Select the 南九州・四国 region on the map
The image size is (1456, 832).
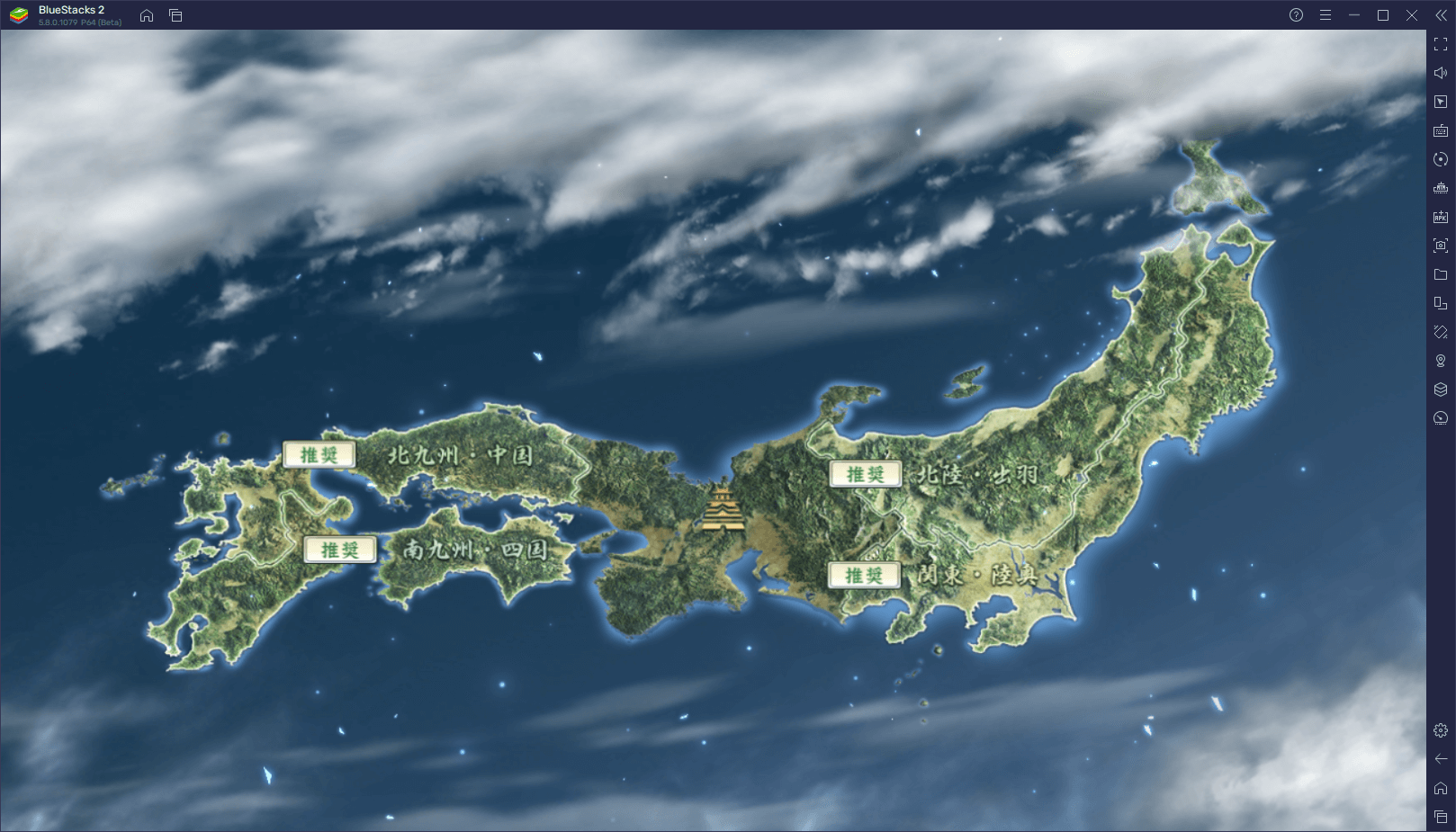click(475, 550)
